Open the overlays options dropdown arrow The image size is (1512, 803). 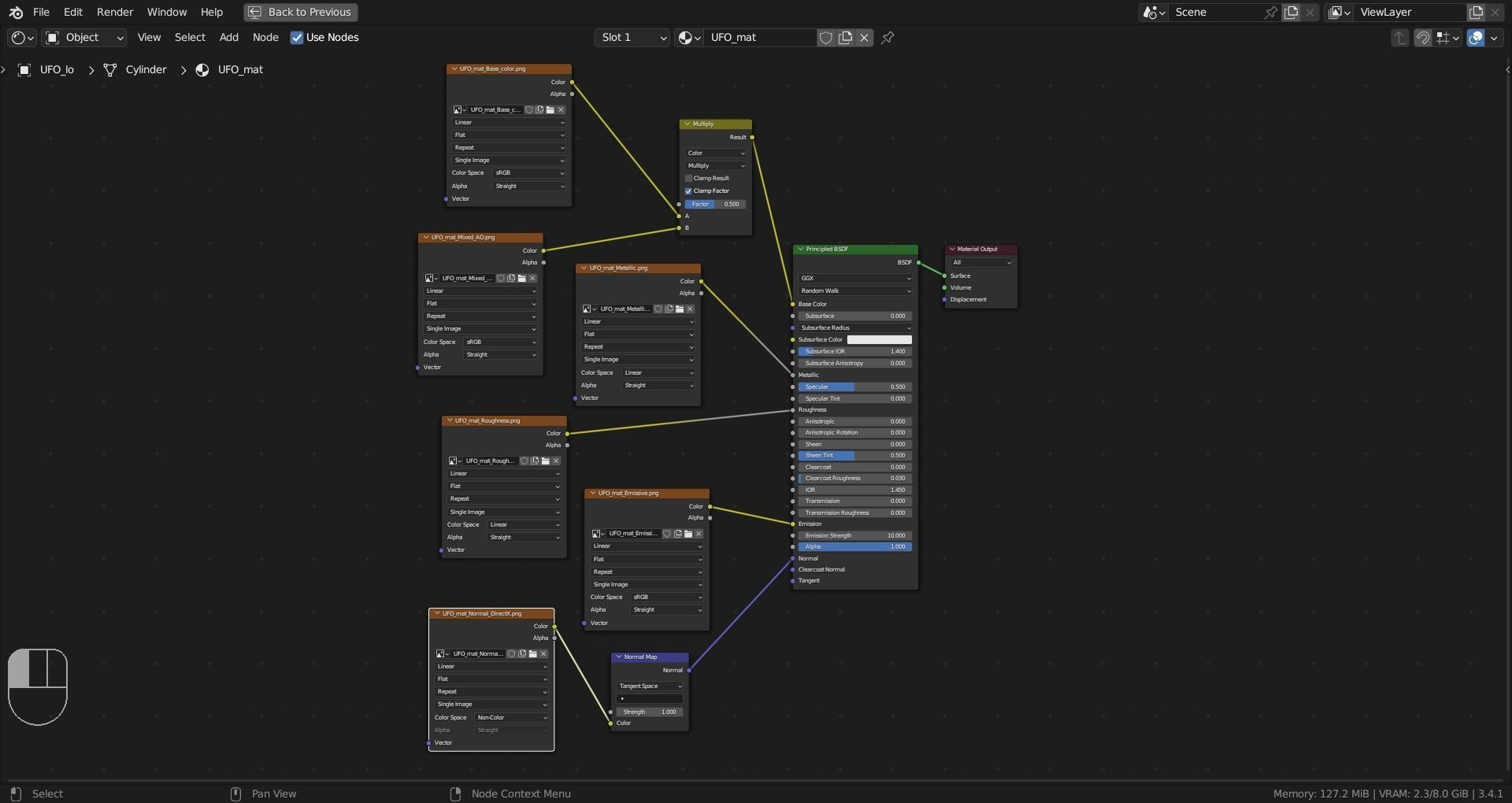pyautogui.click(x=1494, y=38)
